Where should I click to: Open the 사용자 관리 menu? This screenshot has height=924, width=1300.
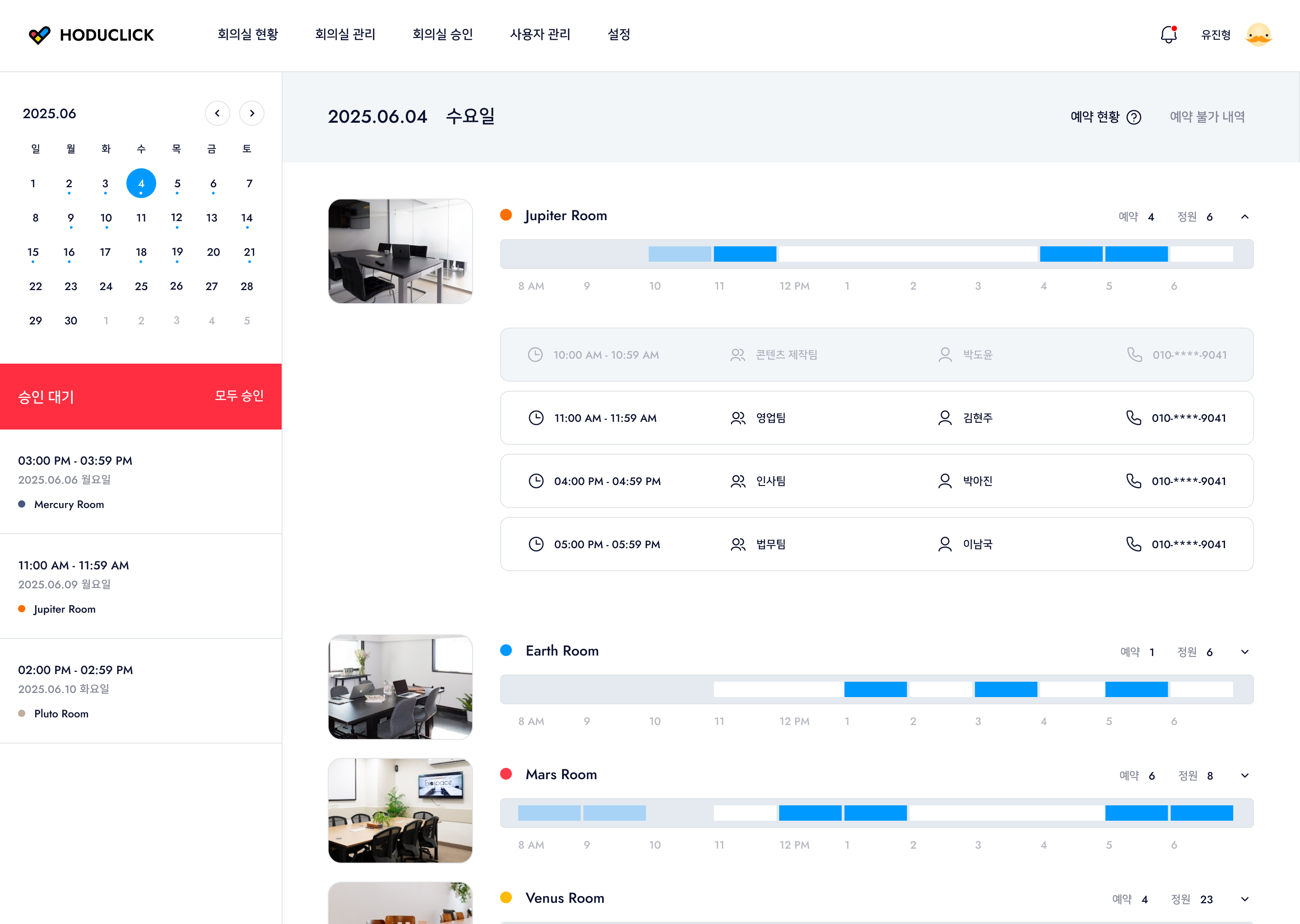[x=539, y=35]
